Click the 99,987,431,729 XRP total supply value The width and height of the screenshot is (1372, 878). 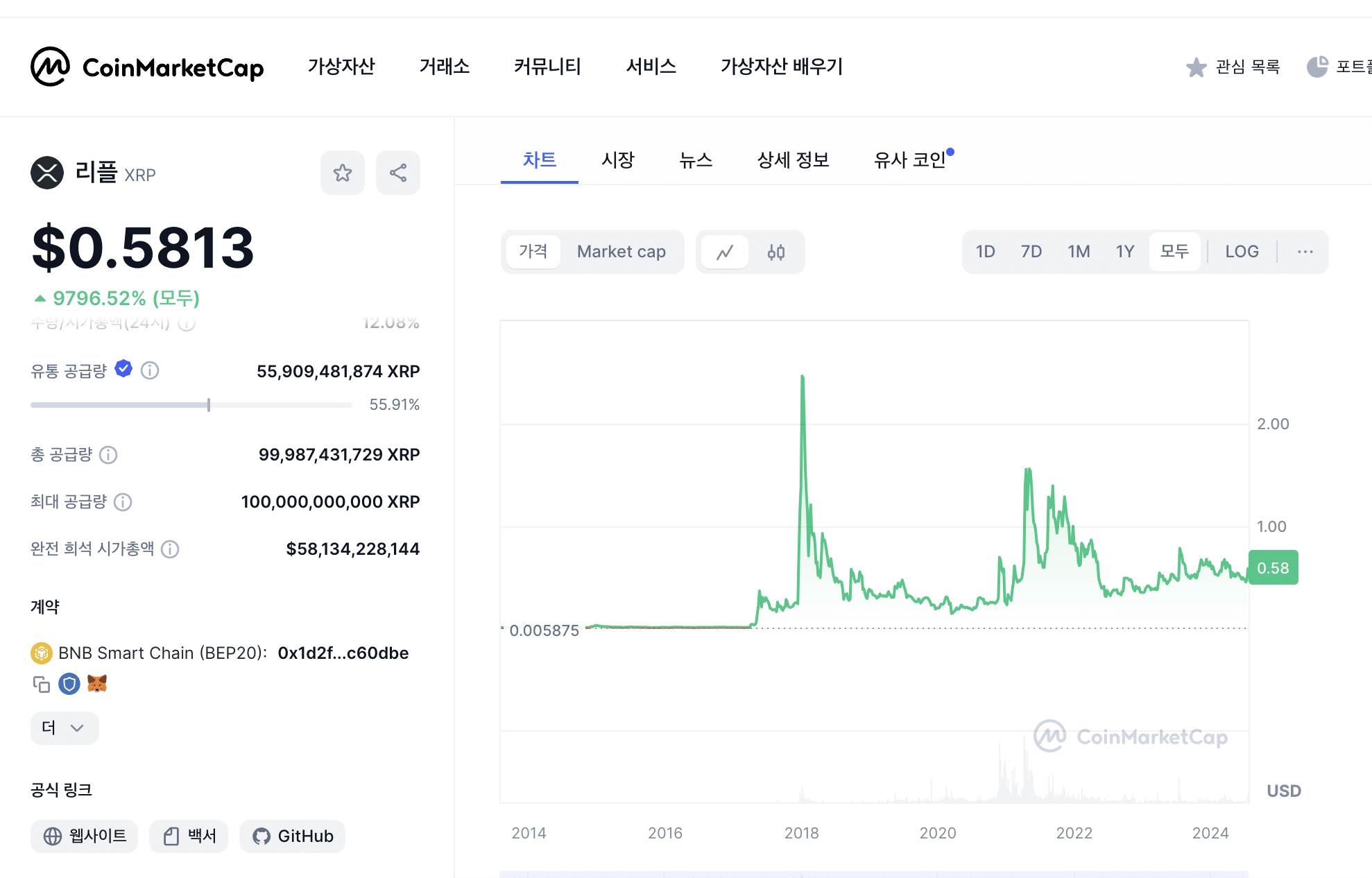pyautogui.click(x=339, y=455)
